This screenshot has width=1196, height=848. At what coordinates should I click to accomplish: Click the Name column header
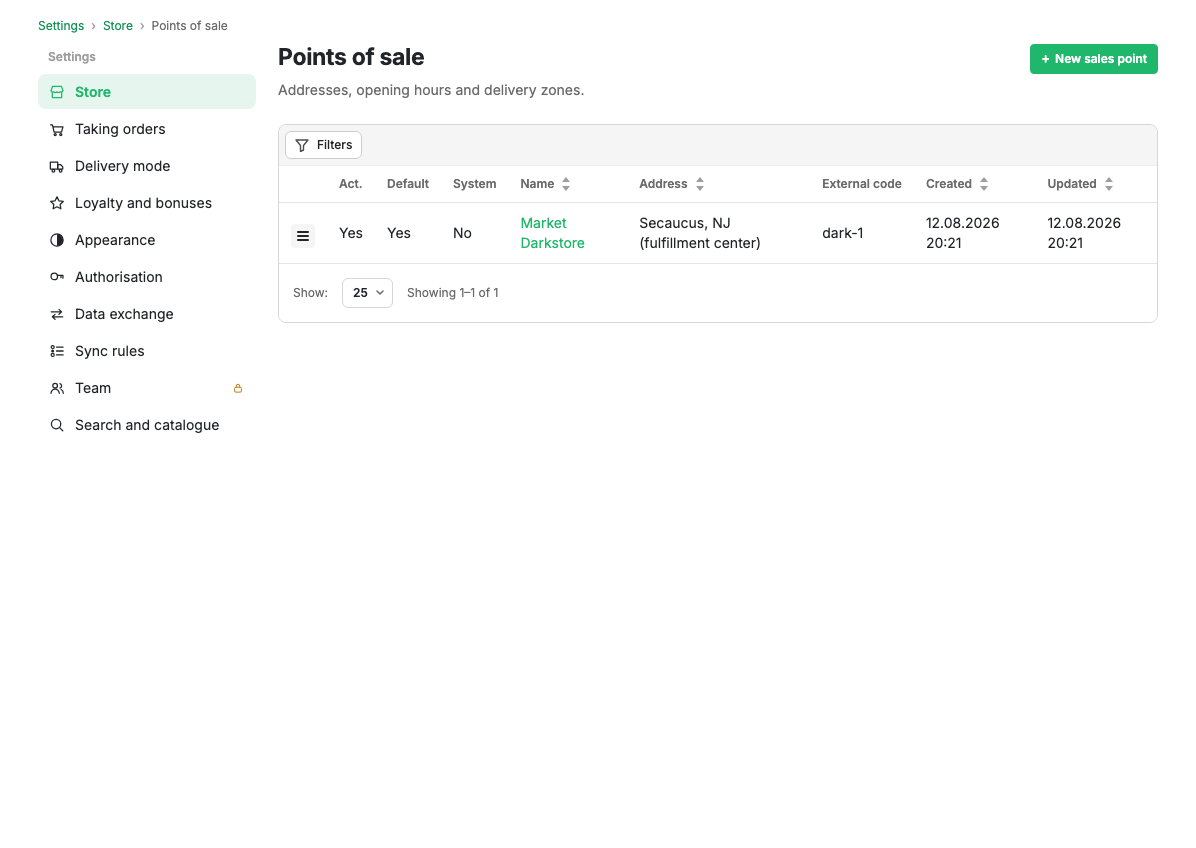click(x=537, y=184)
